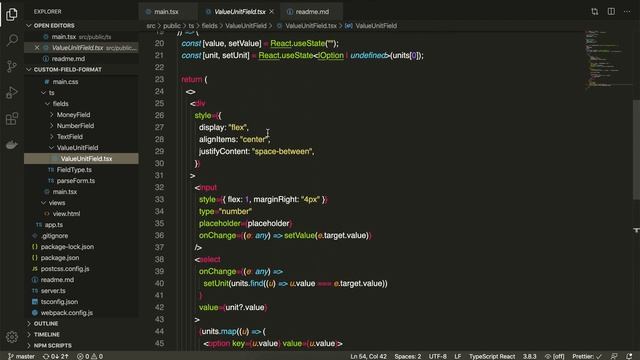Image resolution: width=640 pixels, height=360 pixels.
Task: Click the feedback icon in status bar
Action: (614, 356)
